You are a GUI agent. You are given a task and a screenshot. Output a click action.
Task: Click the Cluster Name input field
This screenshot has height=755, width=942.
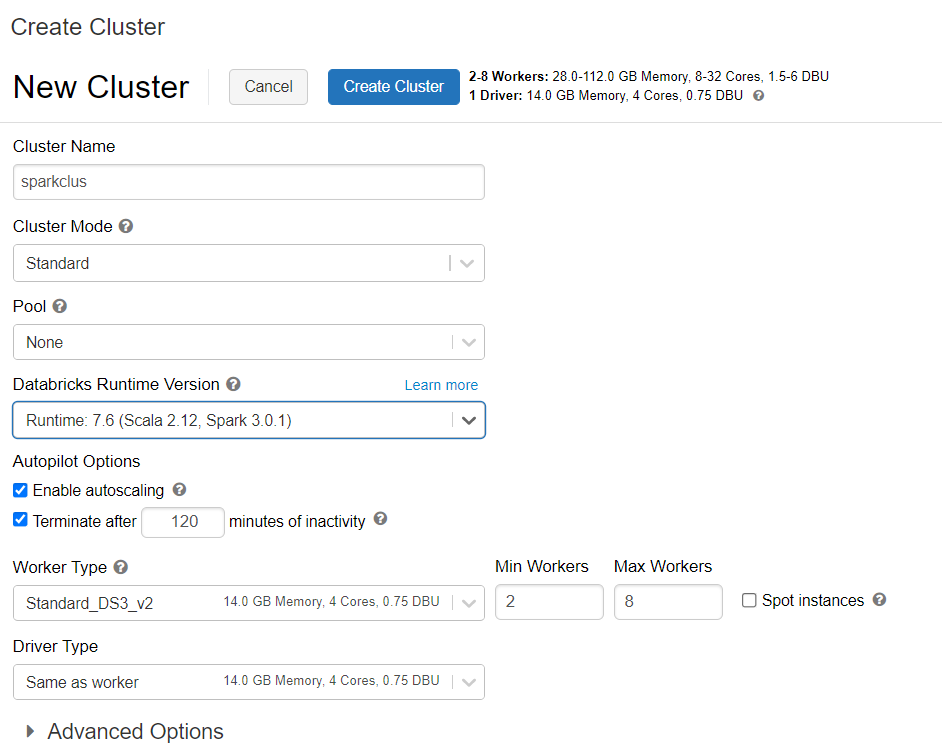tap(249, 182)
